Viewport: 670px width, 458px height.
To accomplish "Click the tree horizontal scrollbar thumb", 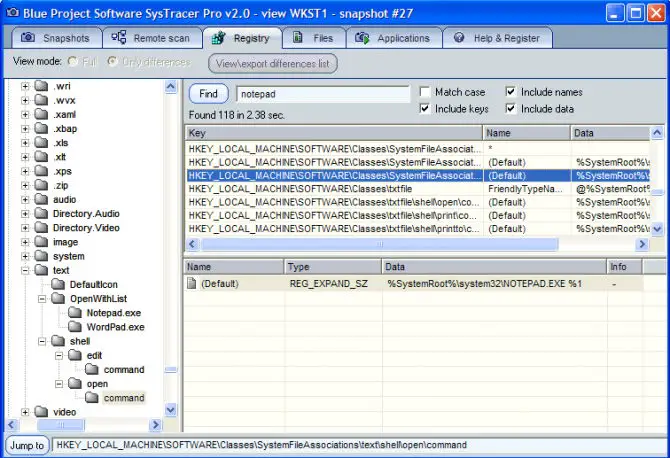I will tap(61, 425).
